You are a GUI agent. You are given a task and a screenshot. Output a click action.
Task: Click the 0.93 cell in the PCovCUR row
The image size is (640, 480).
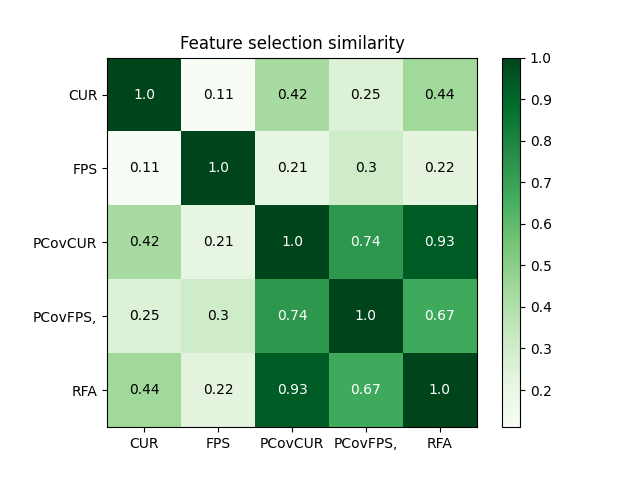coord(440,242)
